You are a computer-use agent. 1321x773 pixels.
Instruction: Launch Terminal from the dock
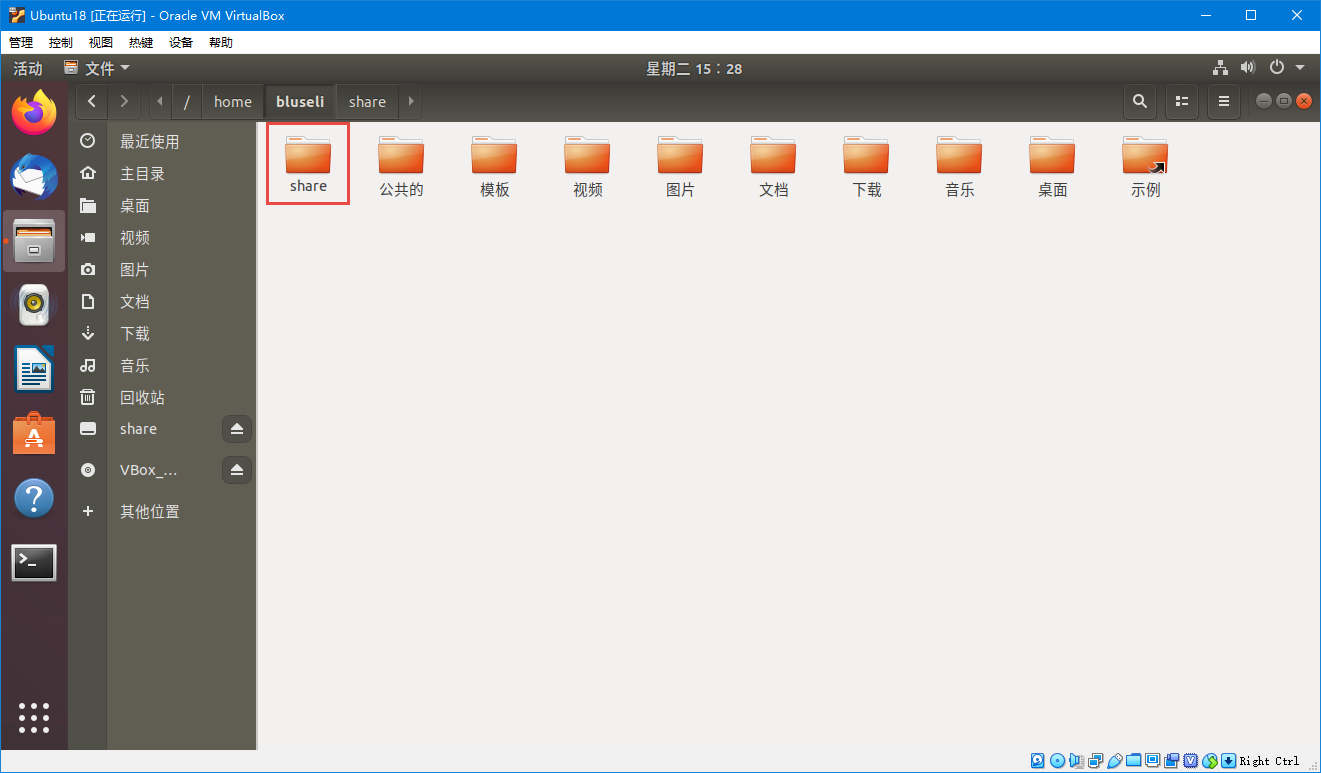click(34, 563)
